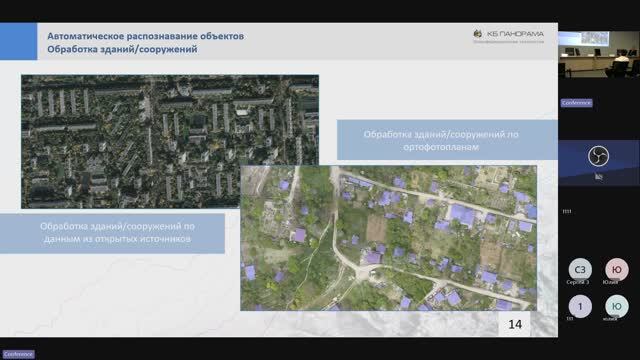Click the СЗ participant avatar
Screen dimensions: 640x360
pyautogui.click(x=580, y=269)
